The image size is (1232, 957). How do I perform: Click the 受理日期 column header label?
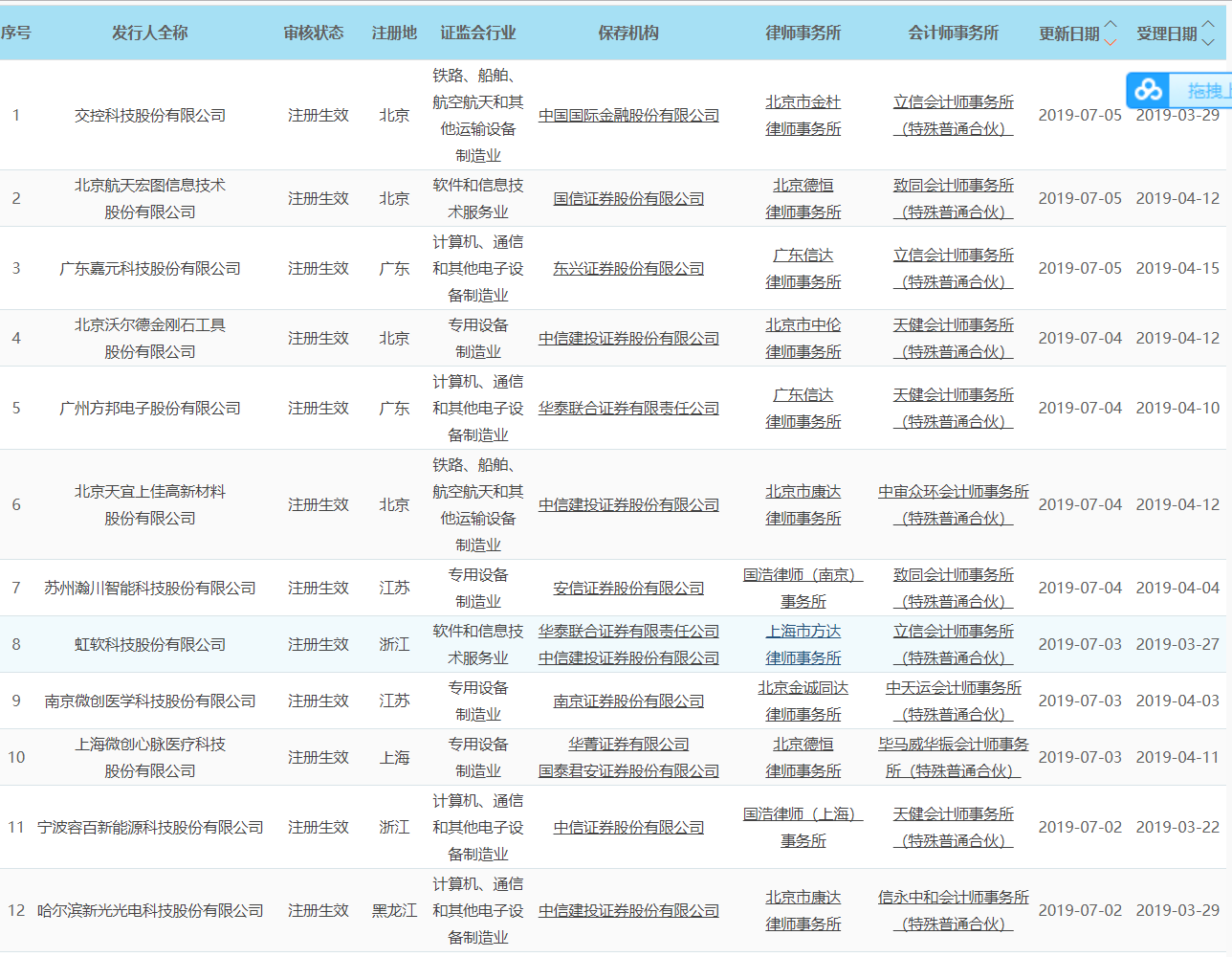1167,33
